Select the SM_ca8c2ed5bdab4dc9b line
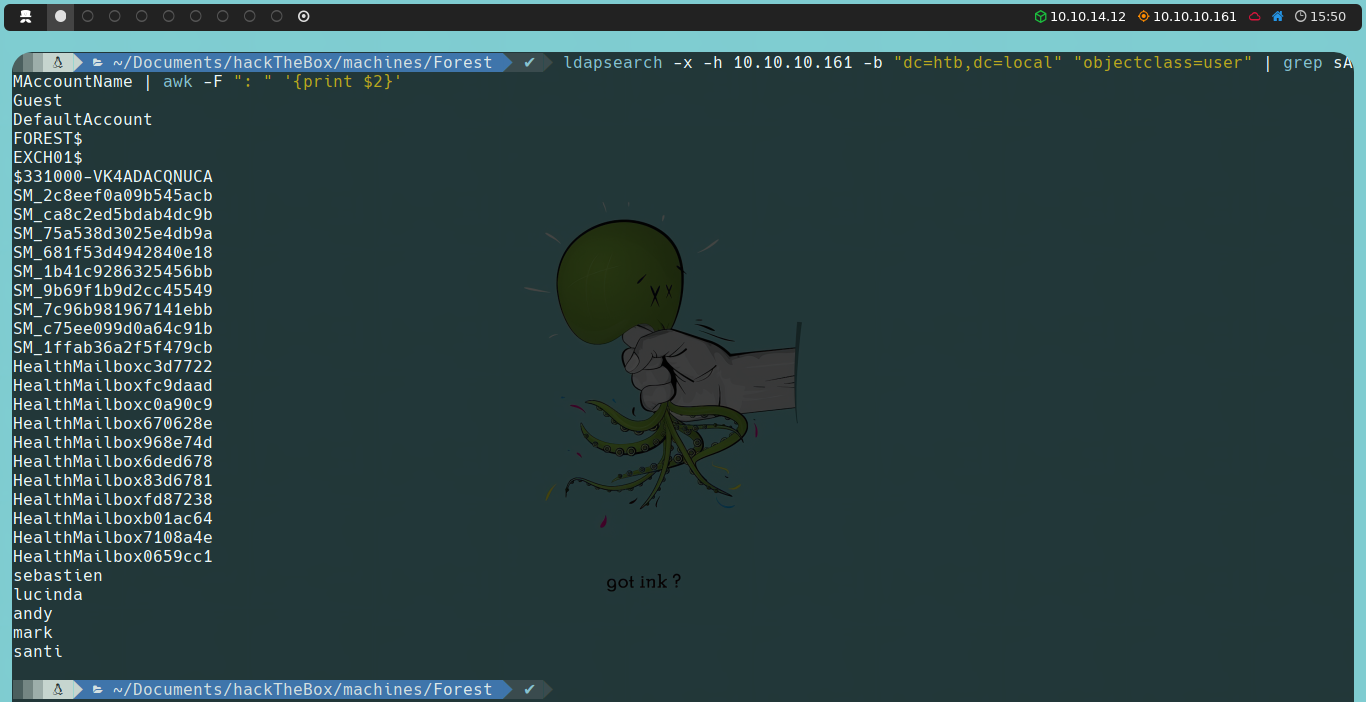Viewport: 1366px width, 702px height. click(113, 214)
